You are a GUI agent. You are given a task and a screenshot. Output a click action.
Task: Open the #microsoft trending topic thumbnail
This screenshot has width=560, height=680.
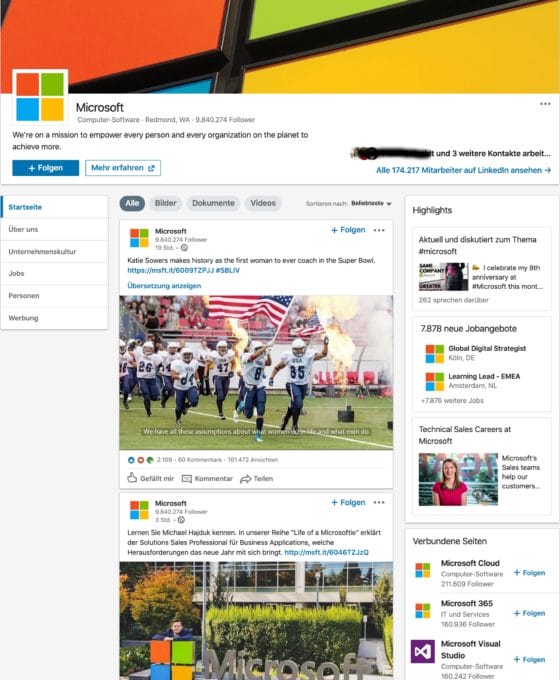coord(443,276)
